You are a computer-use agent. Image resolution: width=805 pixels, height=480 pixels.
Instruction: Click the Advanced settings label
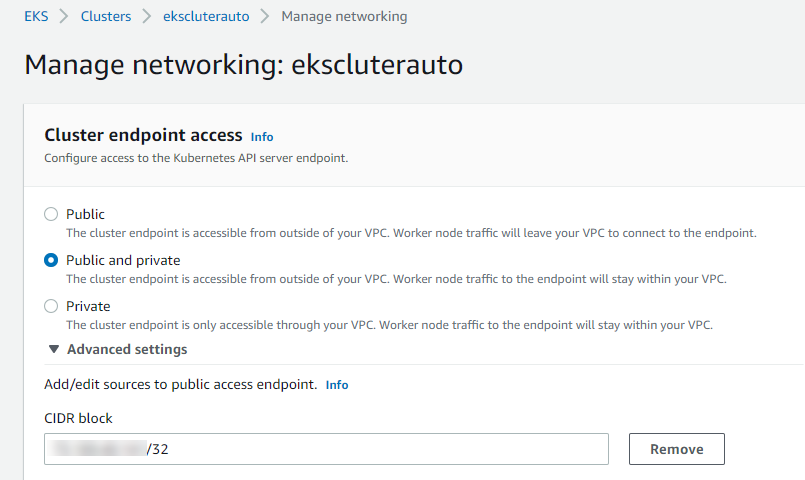coord(127,349)
